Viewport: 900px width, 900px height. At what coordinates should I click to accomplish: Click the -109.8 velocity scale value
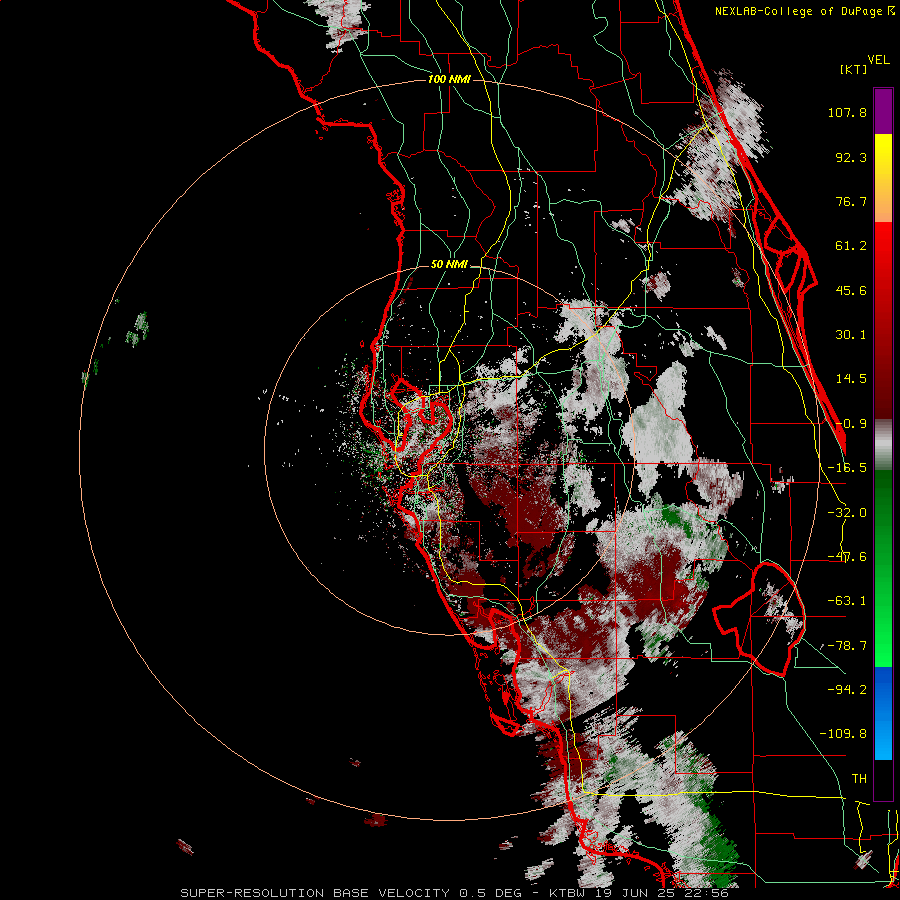coord(843,734)
